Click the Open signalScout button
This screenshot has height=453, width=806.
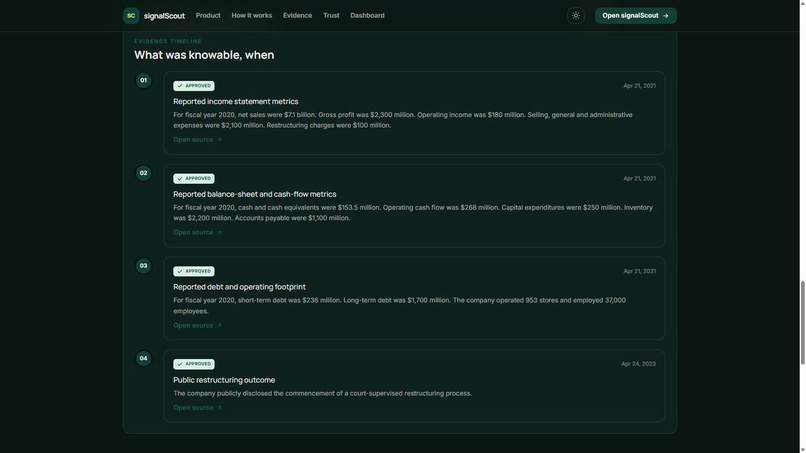pyautogui.click(x=636, y=15)
